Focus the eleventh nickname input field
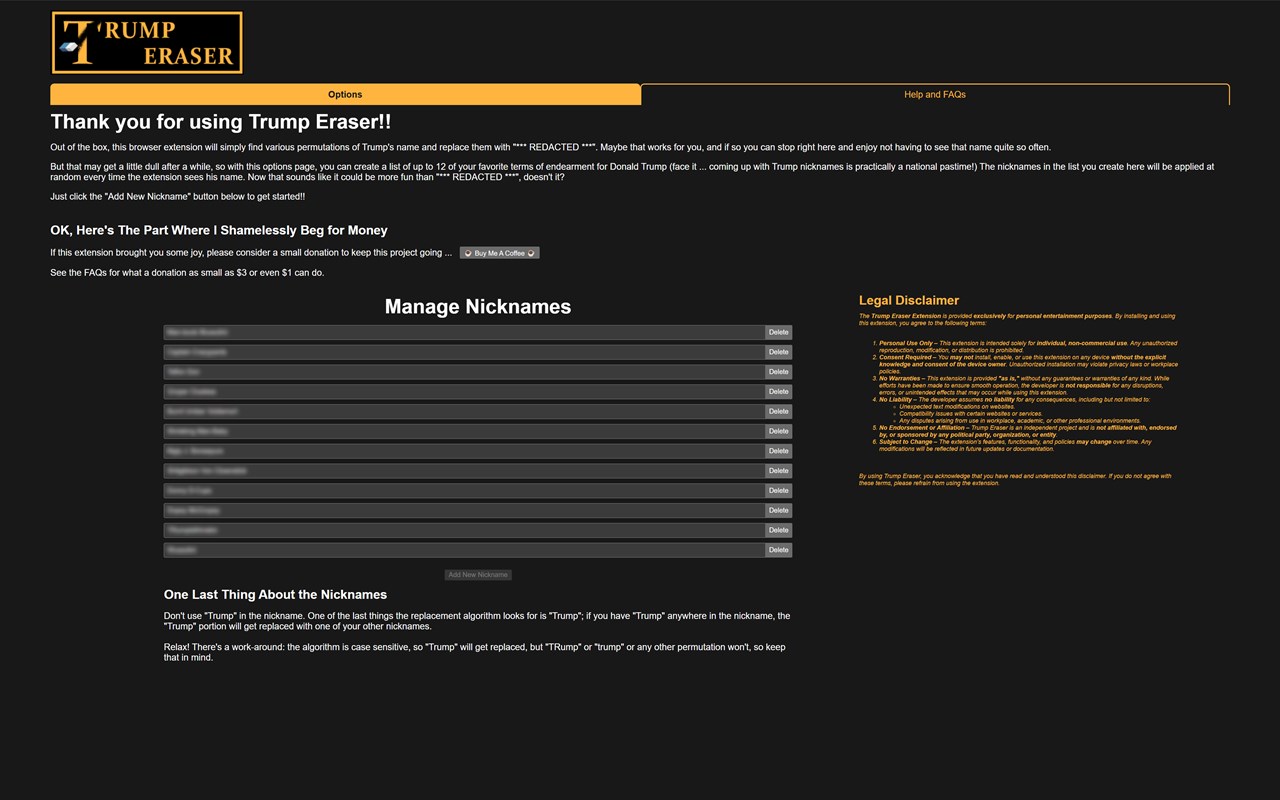The width and height of the screenshot is (1280, 800). 464,530
